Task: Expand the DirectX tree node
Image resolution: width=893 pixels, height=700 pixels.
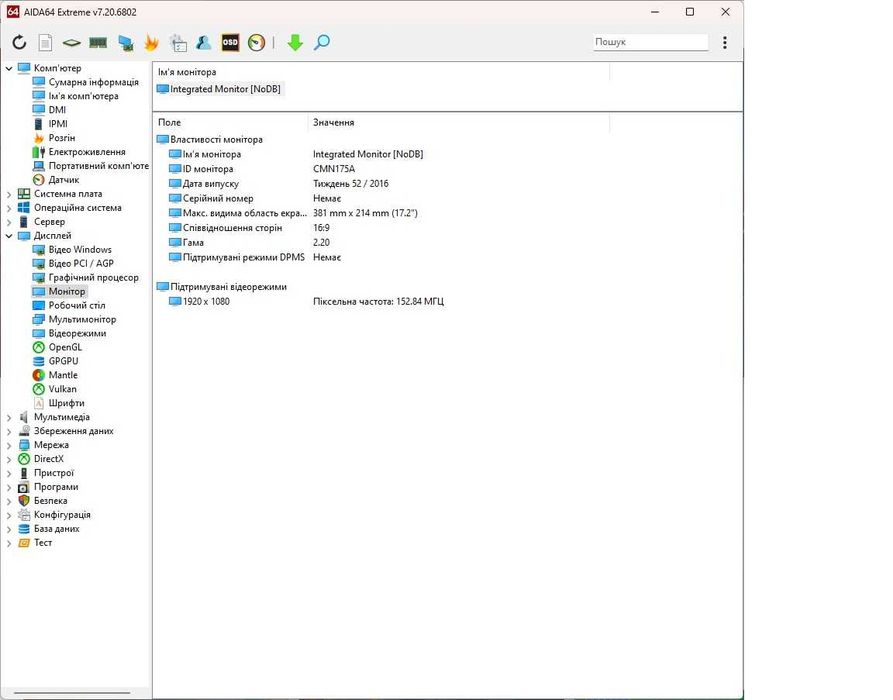Action: 9,460
